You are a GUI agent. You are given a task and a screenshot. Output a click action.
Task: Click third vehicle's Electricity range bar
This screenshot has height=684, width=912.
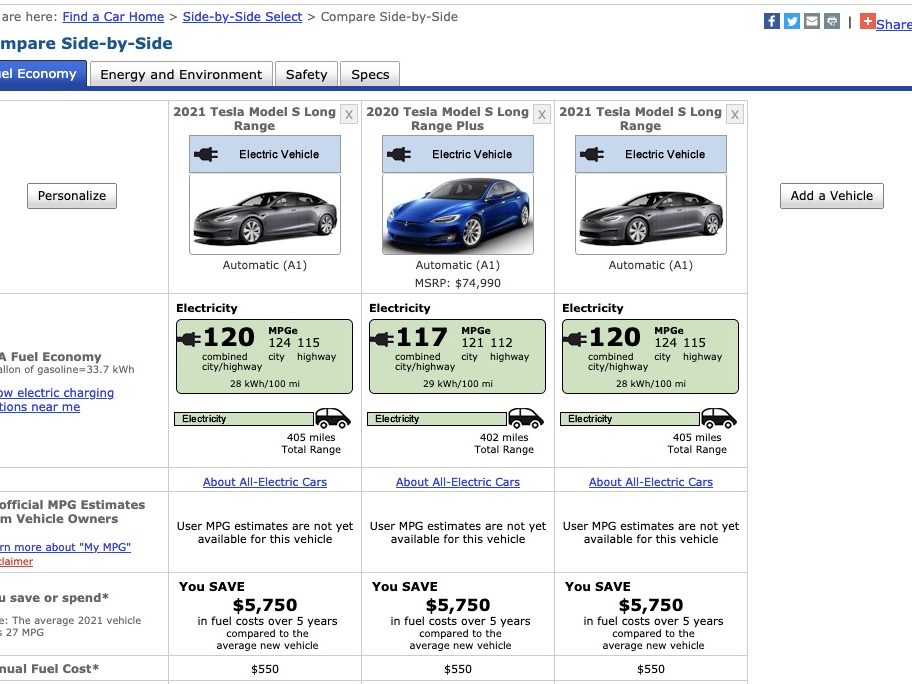[630, 419]
